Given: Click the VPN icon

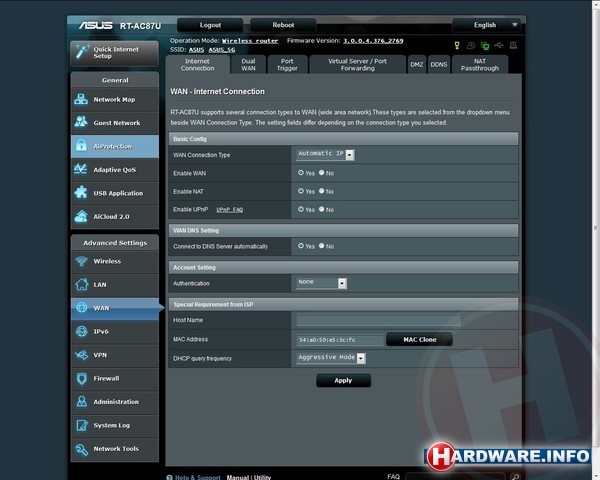Looking at the screenshot, I should pyautogui.click(x=81, y=355).
